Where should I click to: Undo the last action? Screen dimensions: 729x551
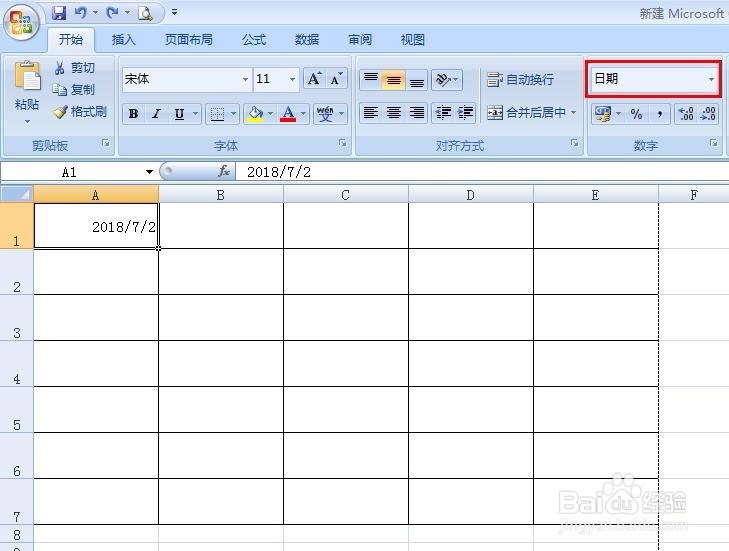click(81, 13)
